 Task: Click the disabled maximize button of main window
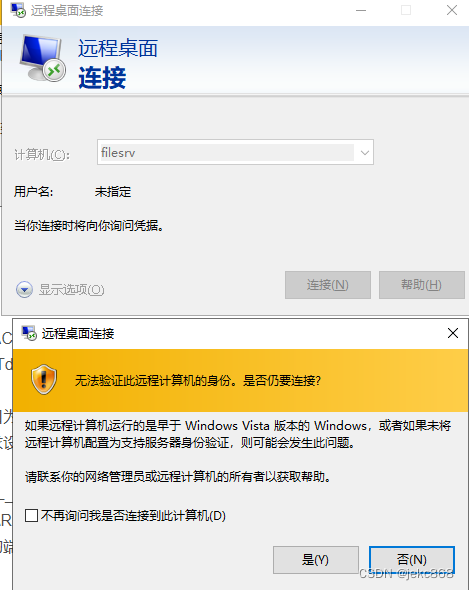[406, 11]
